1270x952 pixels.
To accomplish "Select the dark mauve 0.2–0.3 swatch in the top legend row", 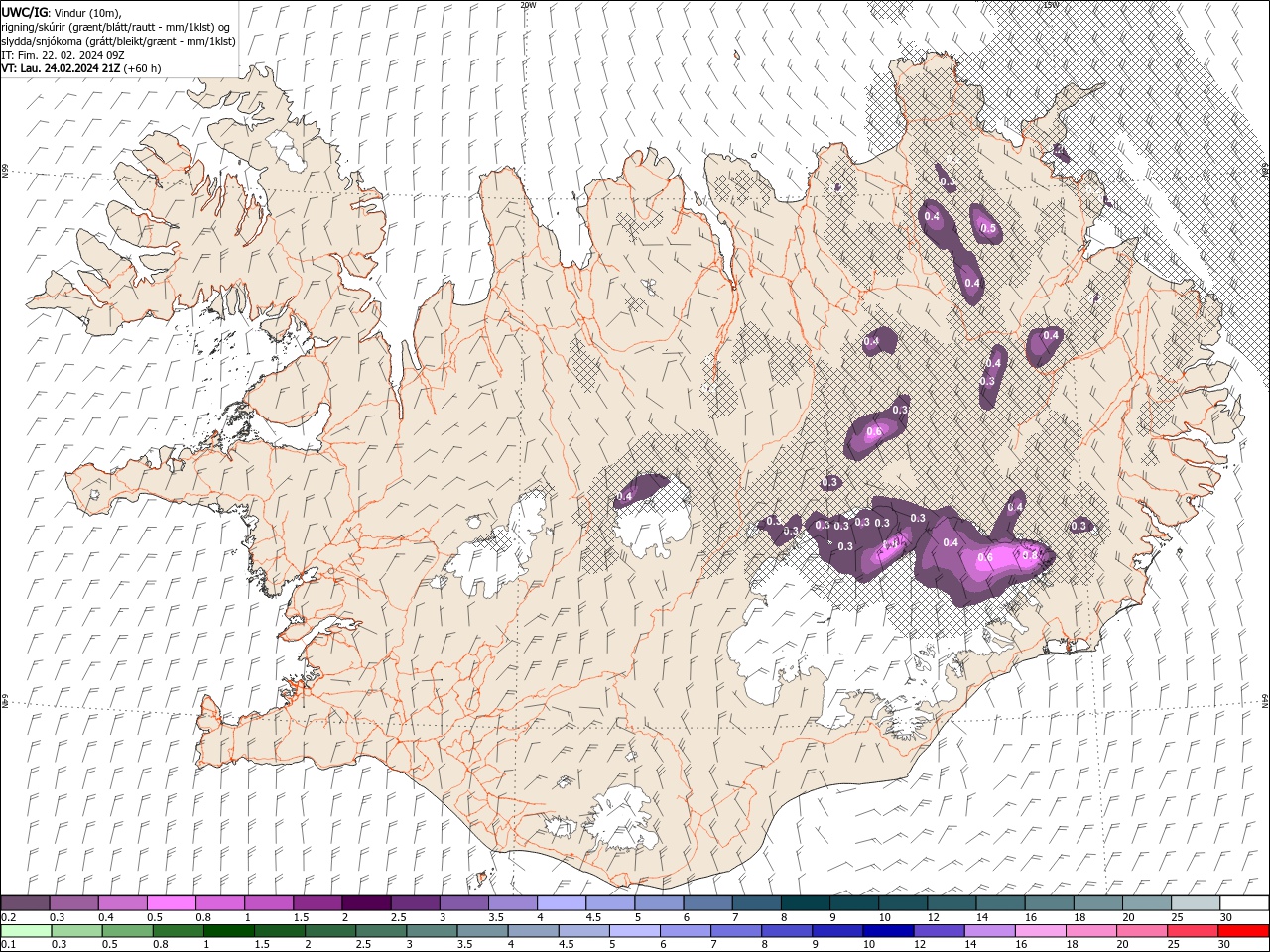I will tap(25, 902).
